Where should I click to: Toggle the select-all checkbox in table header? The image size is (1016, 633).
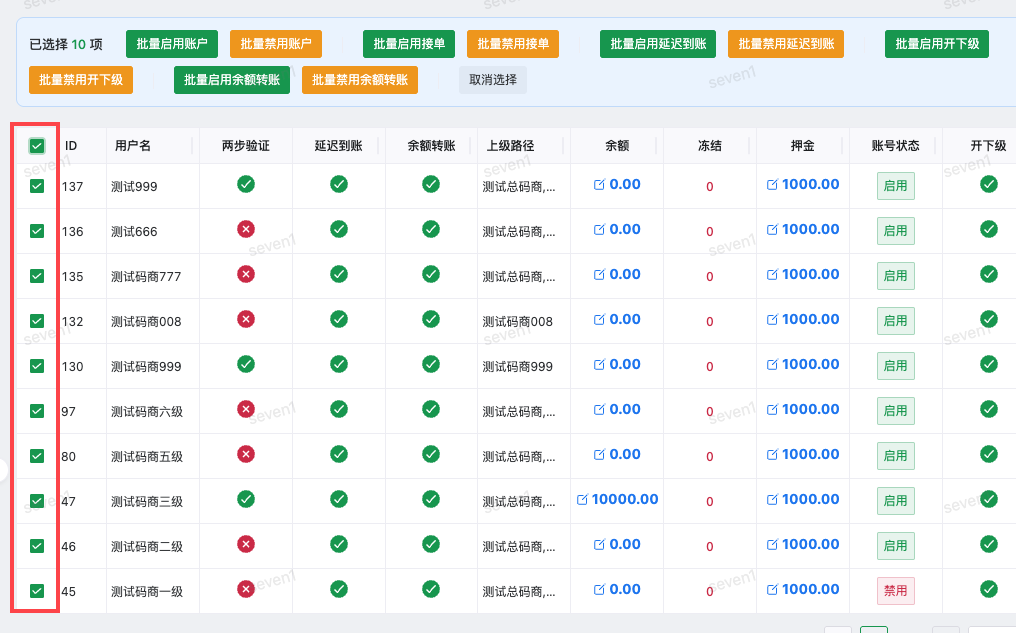pyautogui.click(x=37, y=146)
